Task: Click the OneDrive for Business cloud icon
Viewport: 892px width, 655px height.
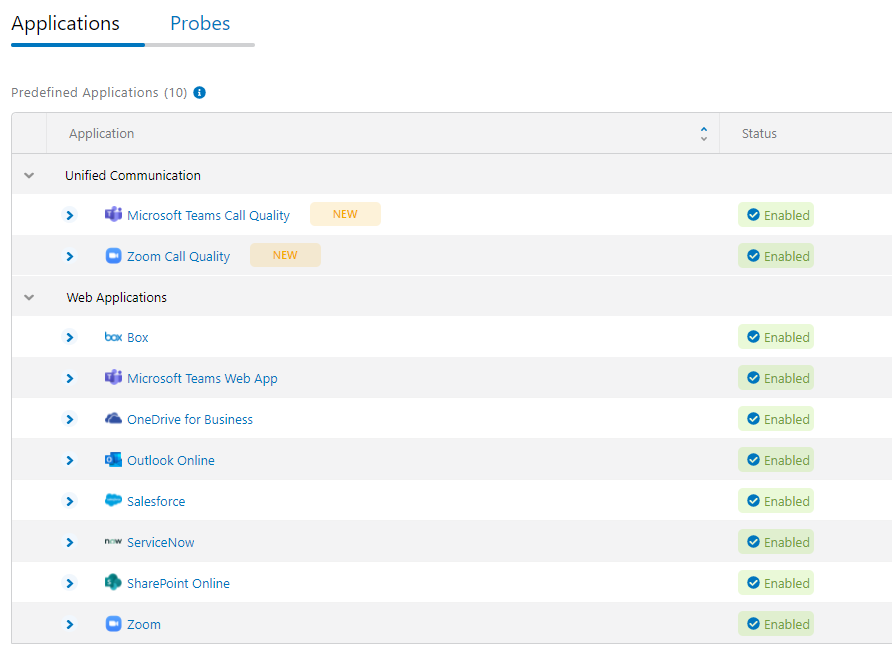Action: tap(113, 419)
